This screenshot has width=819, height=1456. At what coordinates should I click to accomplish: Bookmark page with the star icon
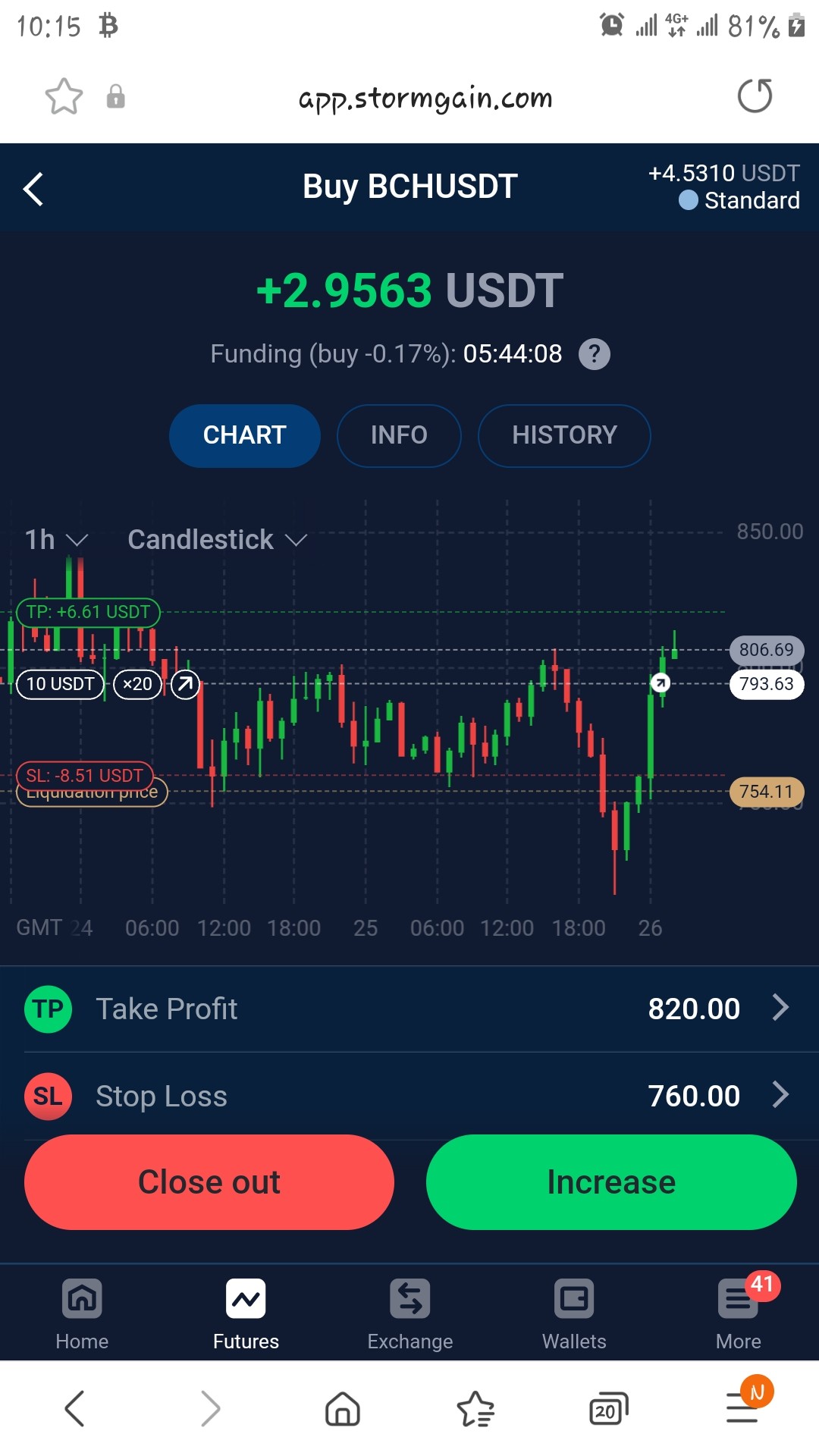point(64,96)
